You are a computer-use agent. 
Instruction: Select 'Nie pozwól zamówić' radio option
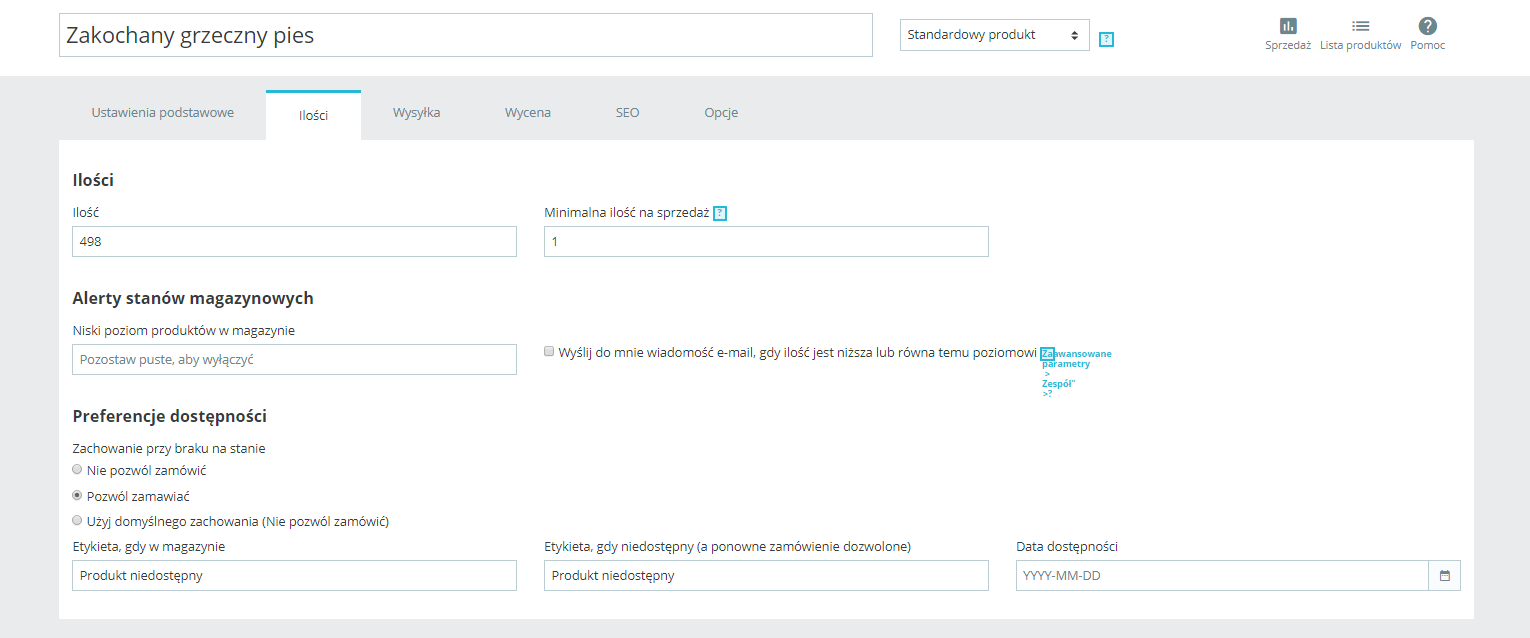tap(77, 469)
